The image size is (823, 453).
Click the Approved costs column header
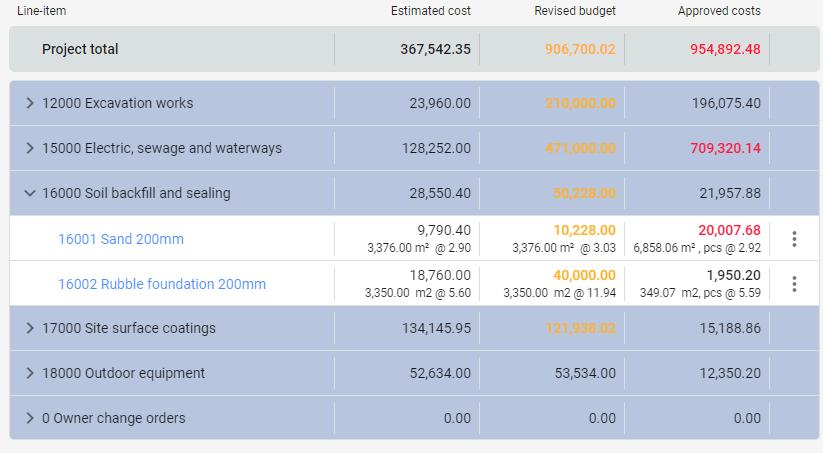click(719, 11)
